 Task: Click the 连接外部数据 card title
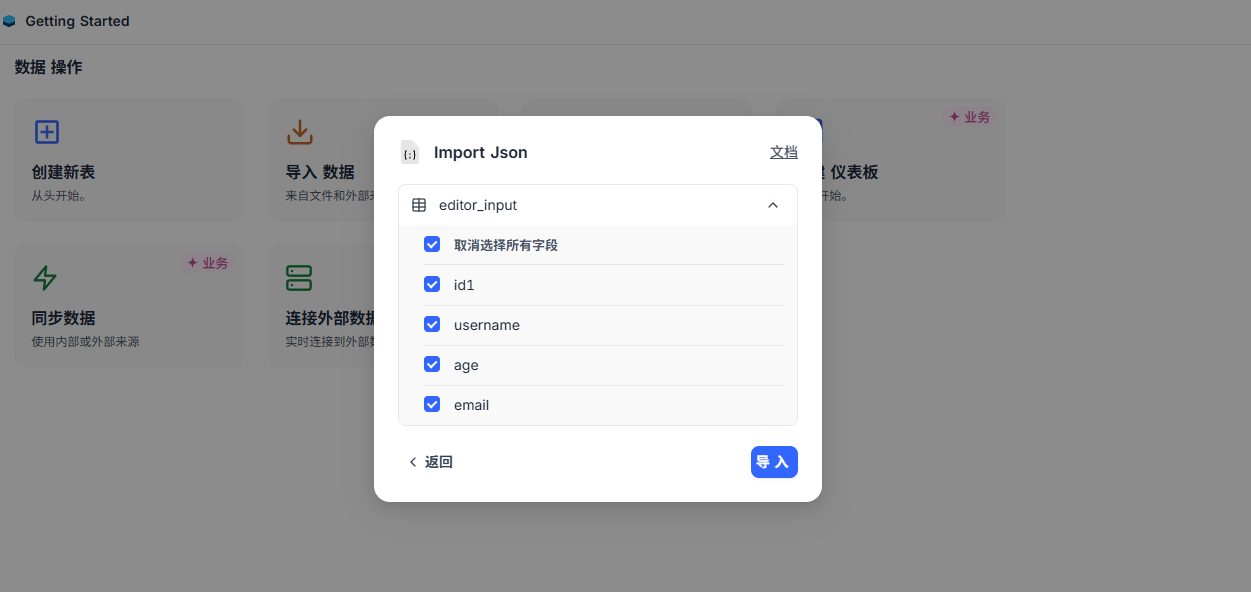(x=331, y=318)
